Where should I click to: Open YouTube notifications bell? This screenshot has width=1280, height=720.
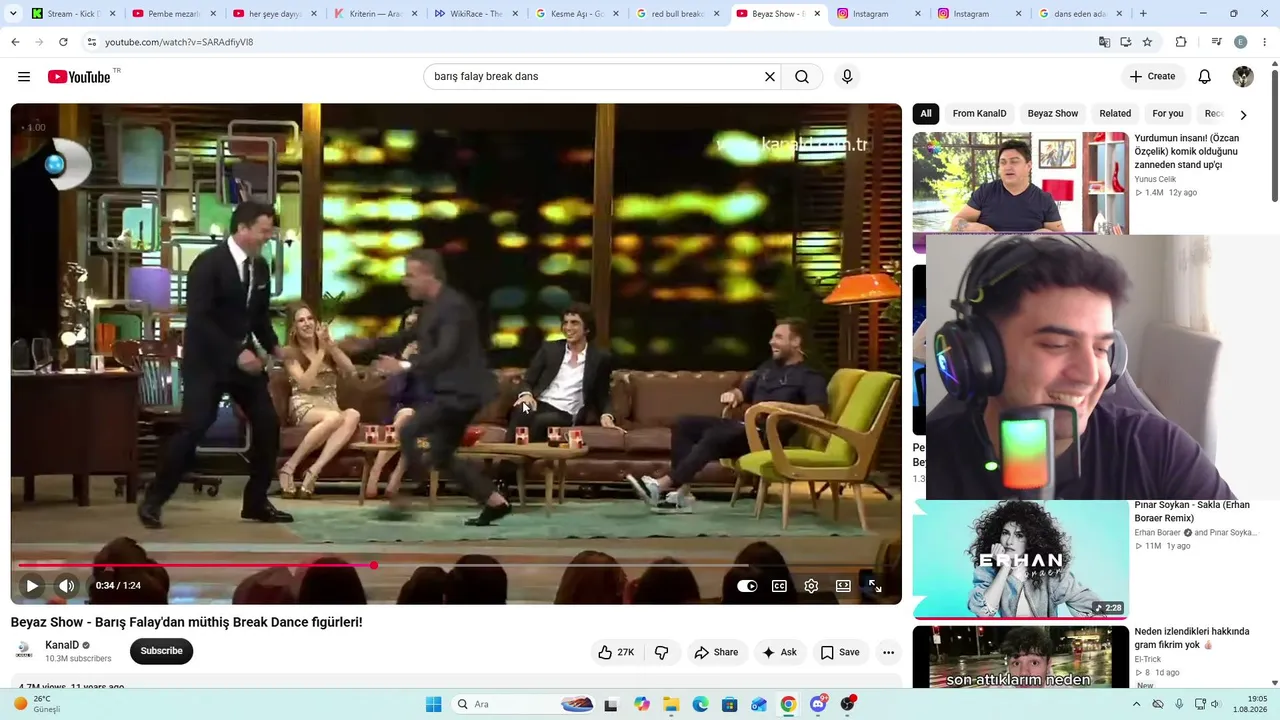tap(1205, 77)
